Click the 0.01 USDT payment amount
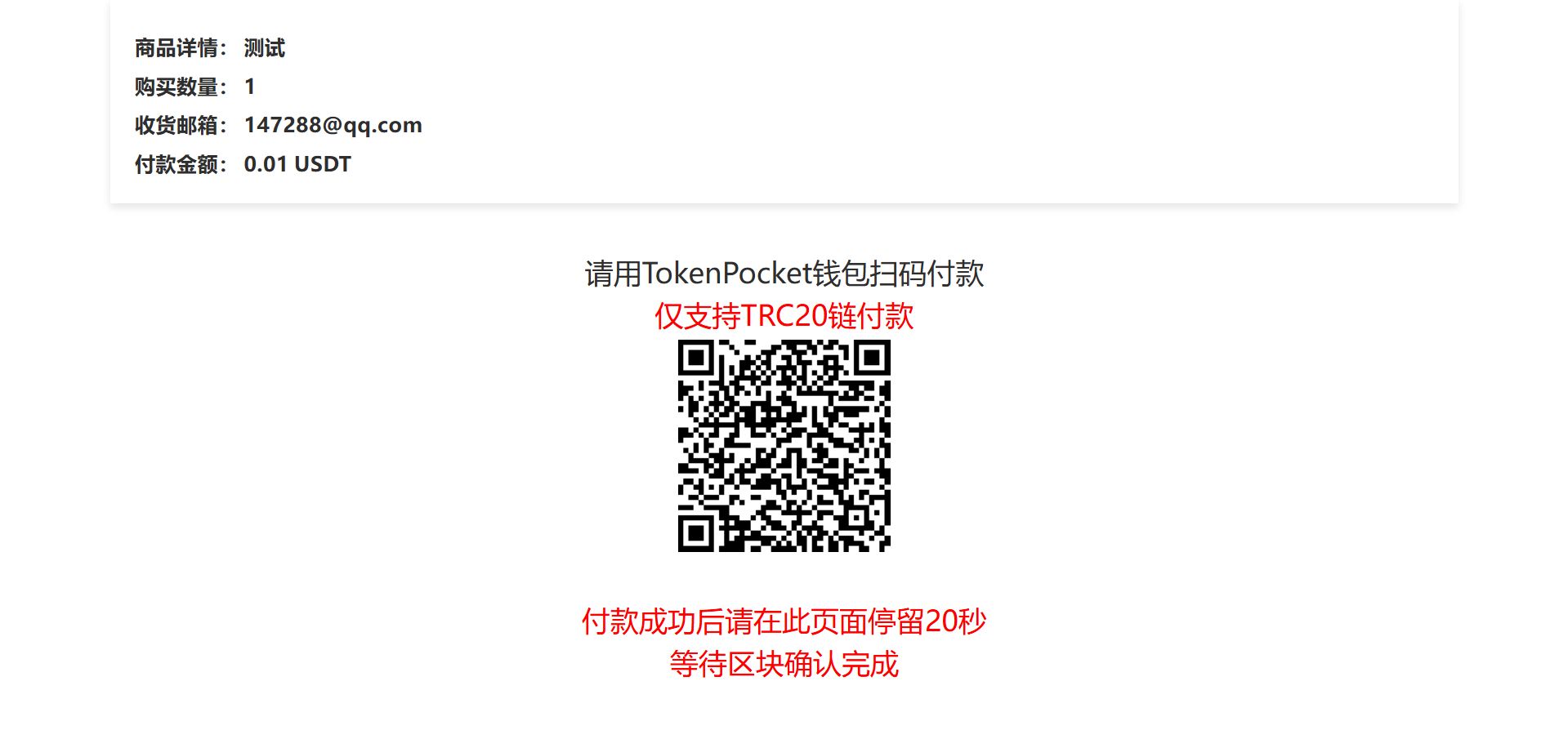The image size is (1568, 748). pyautogui.click(x=297, y=164)
